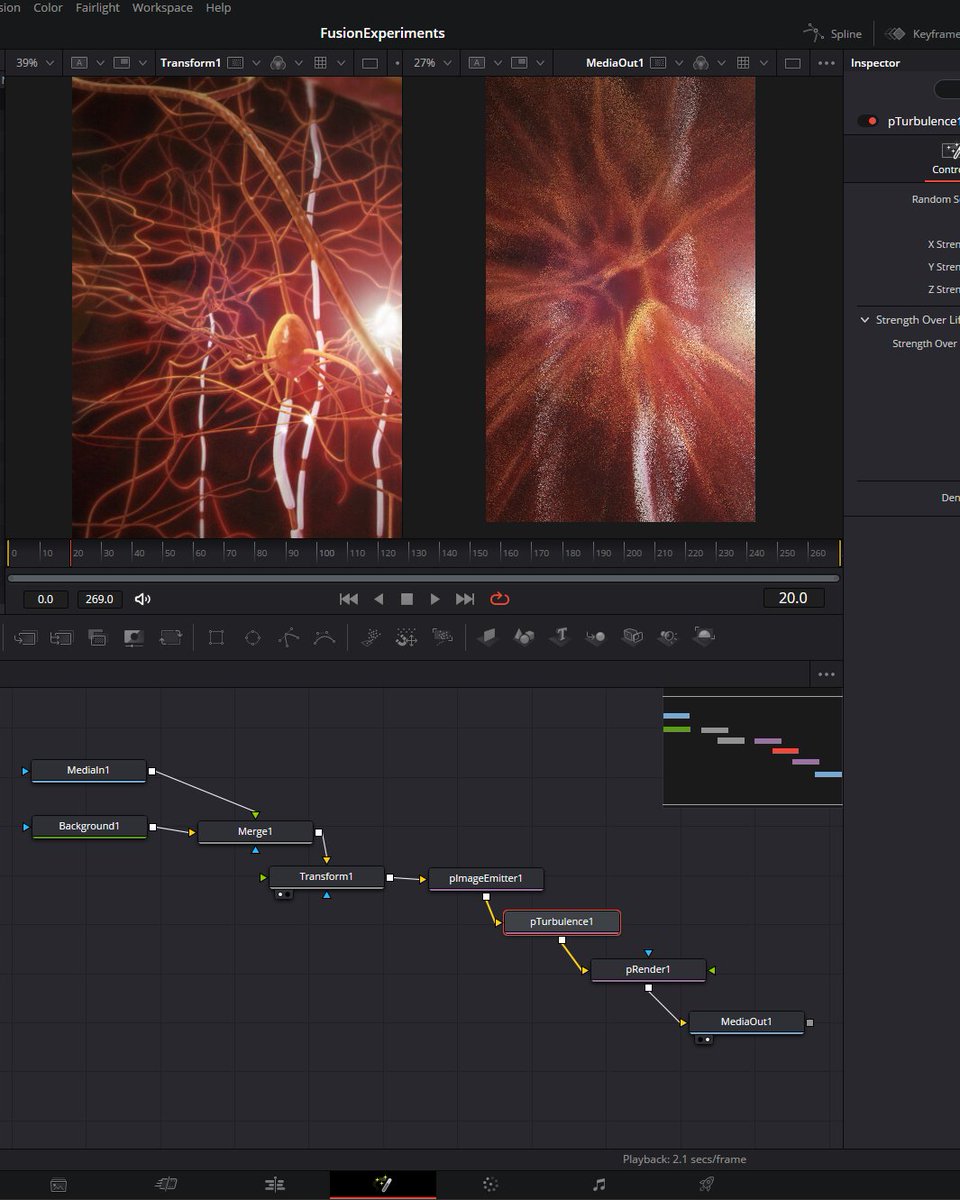960x1200 pixels.
Task: Toggle single viewer mode in right viewer
Action: pyautogui.click(x=793, y=63)
